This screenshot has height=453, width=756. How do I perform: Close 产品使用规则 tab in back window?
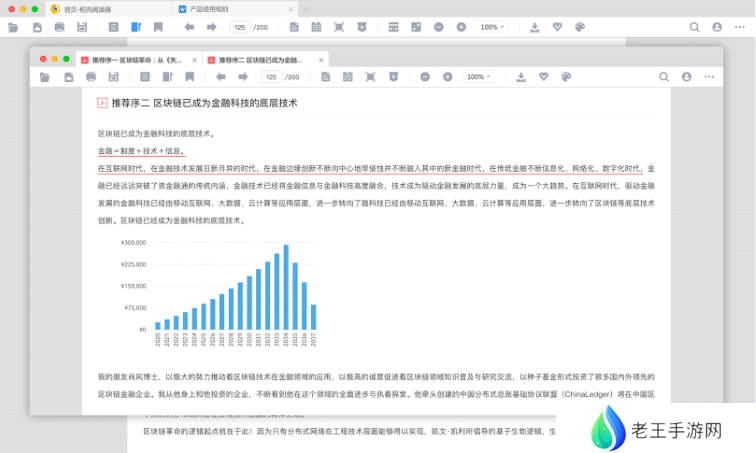coord(290,9)
